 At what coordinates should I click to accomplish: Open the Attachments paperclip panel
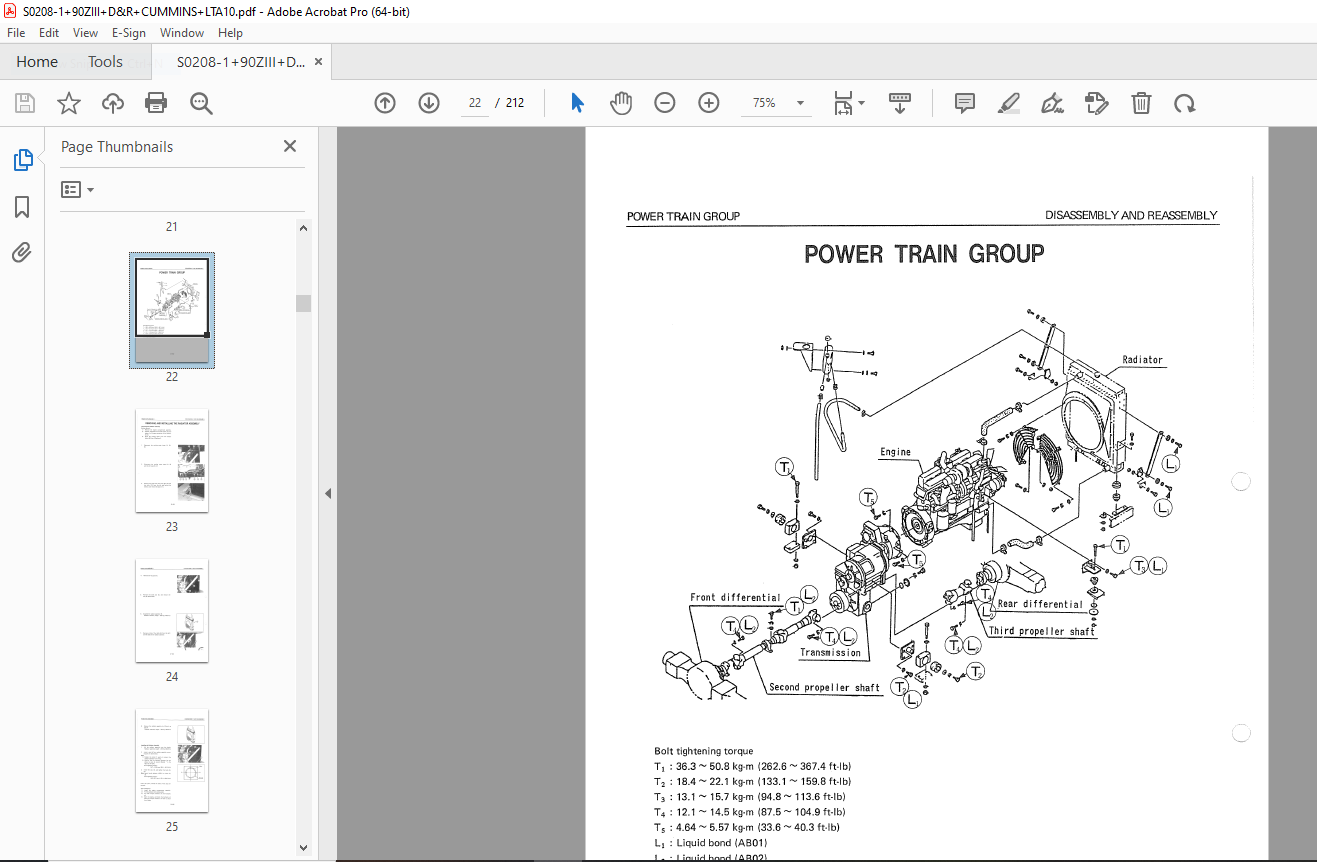click(x=22, y=253)
